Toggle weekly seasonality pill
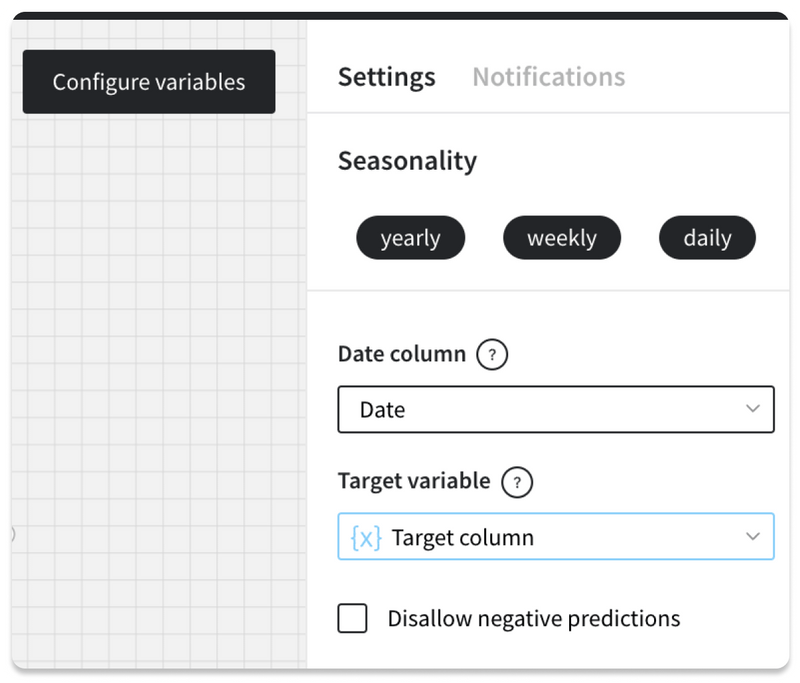800x683 pixels. 562,238
